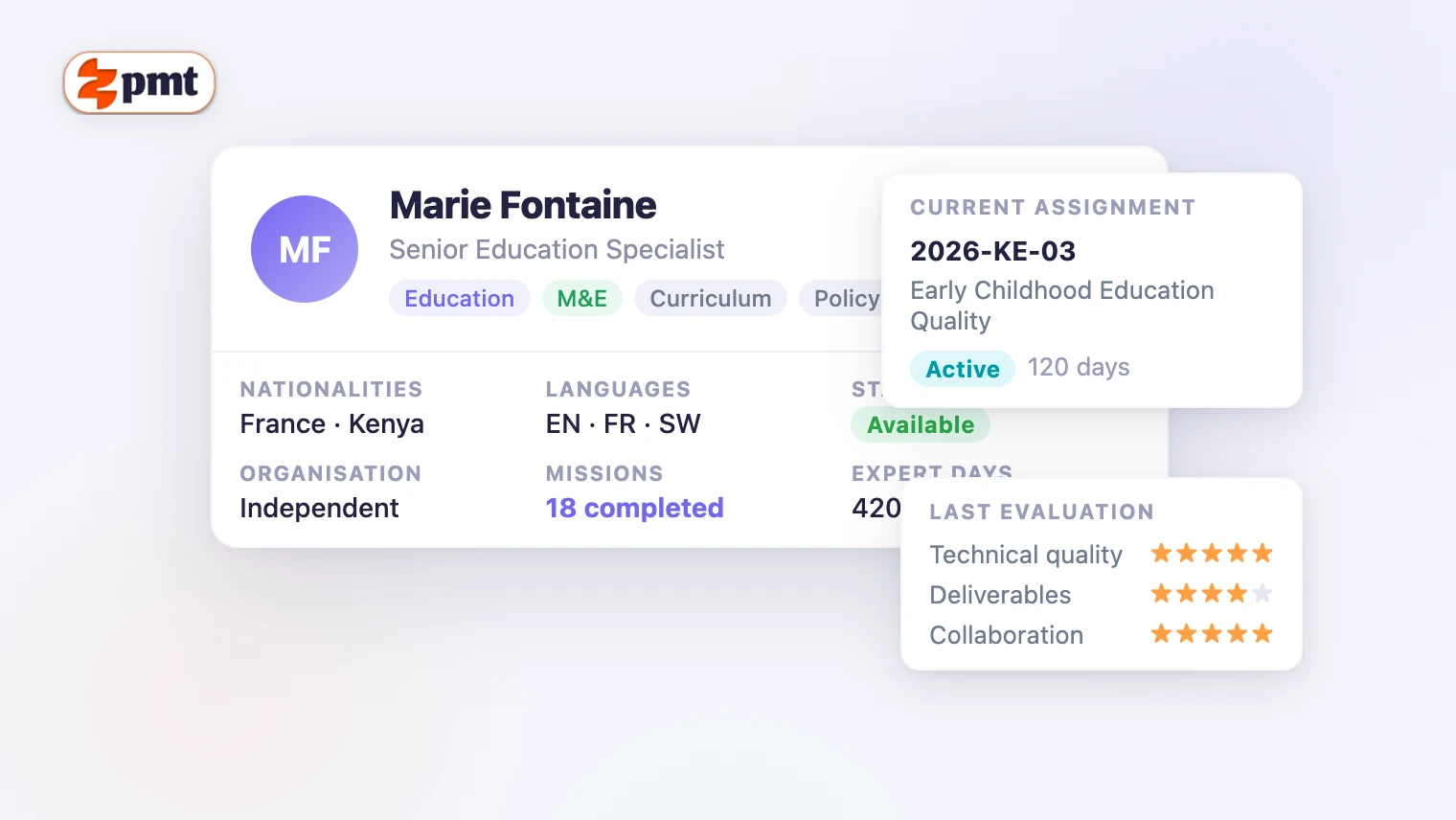The image size is (1456, 820).
Task: Click the Deliverables label
Action: 1000,595
